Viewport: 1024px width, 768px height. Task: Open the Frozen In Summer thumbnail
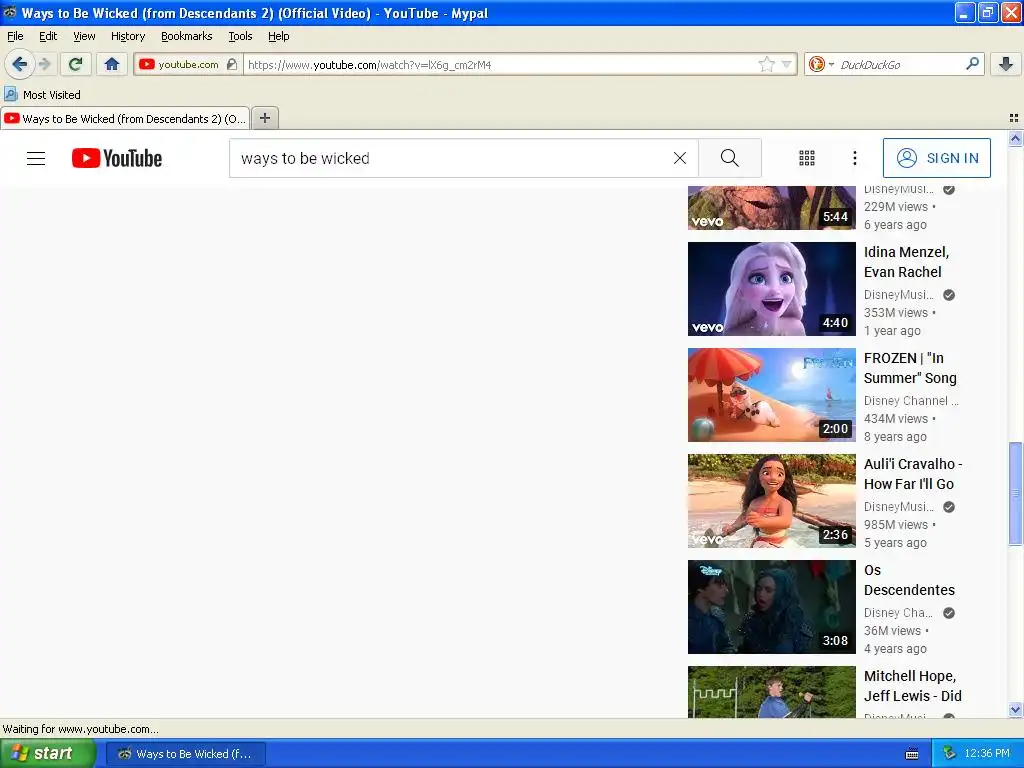(772, 395)
